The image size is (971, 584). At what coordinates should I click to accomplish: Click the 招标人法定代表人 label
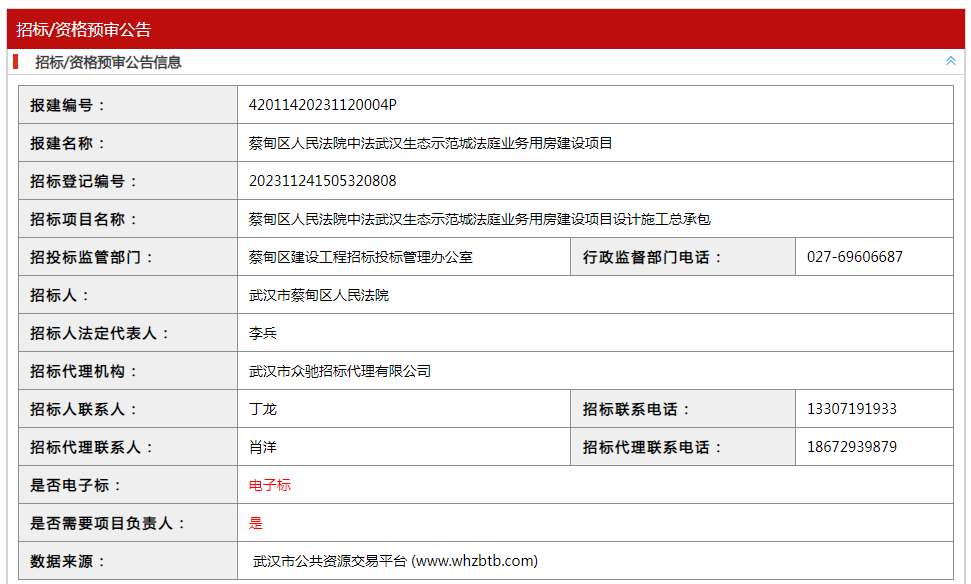point(99,333)
